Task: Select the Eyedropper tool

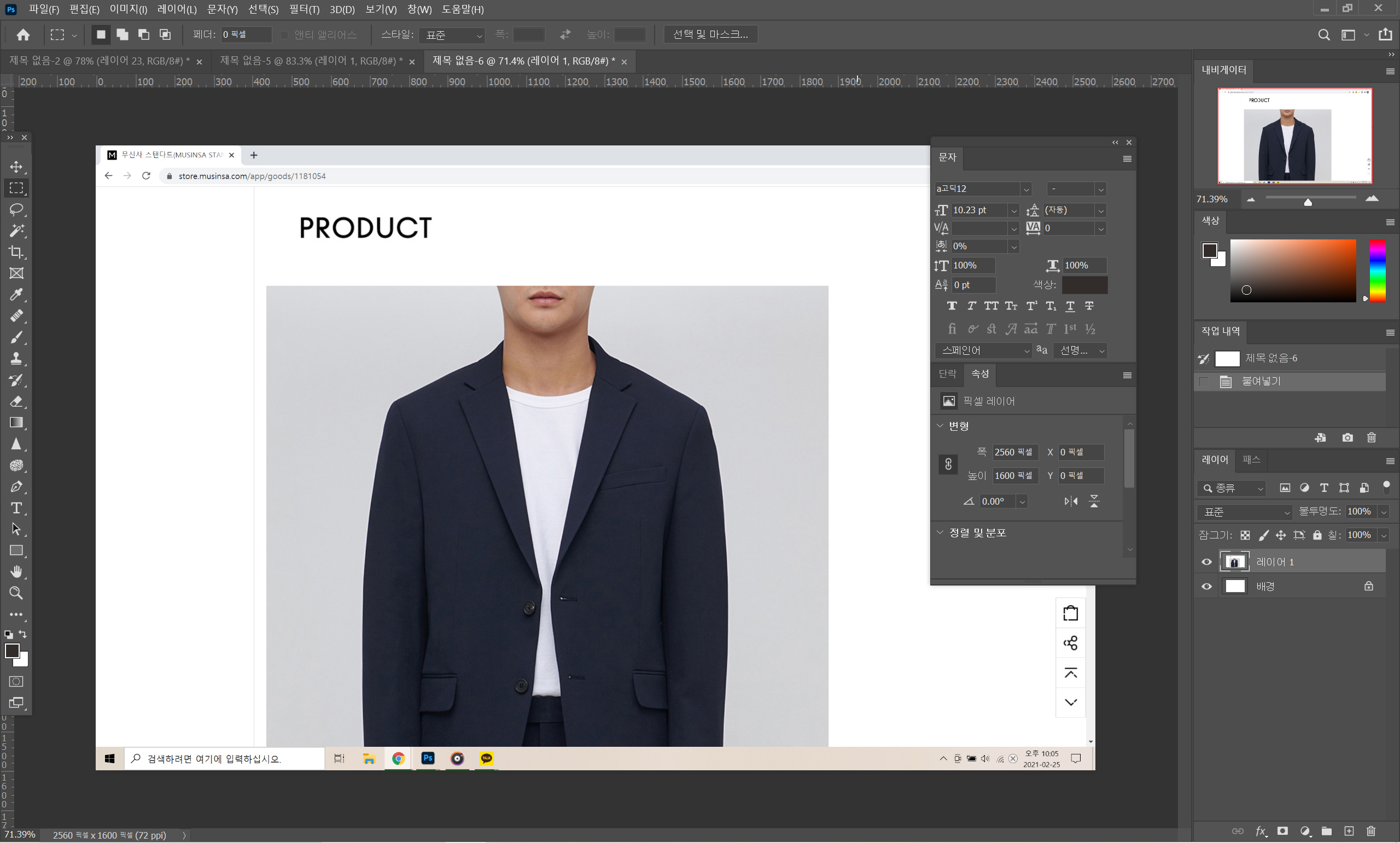Action: point(16,294)
